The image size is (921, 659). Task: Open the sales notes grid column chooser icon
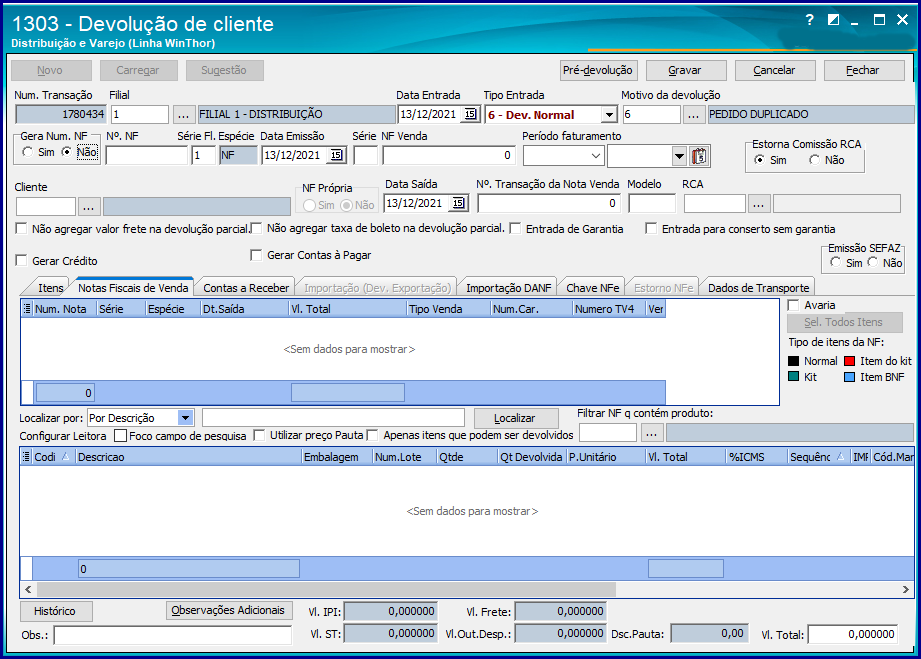pos(26,308)
